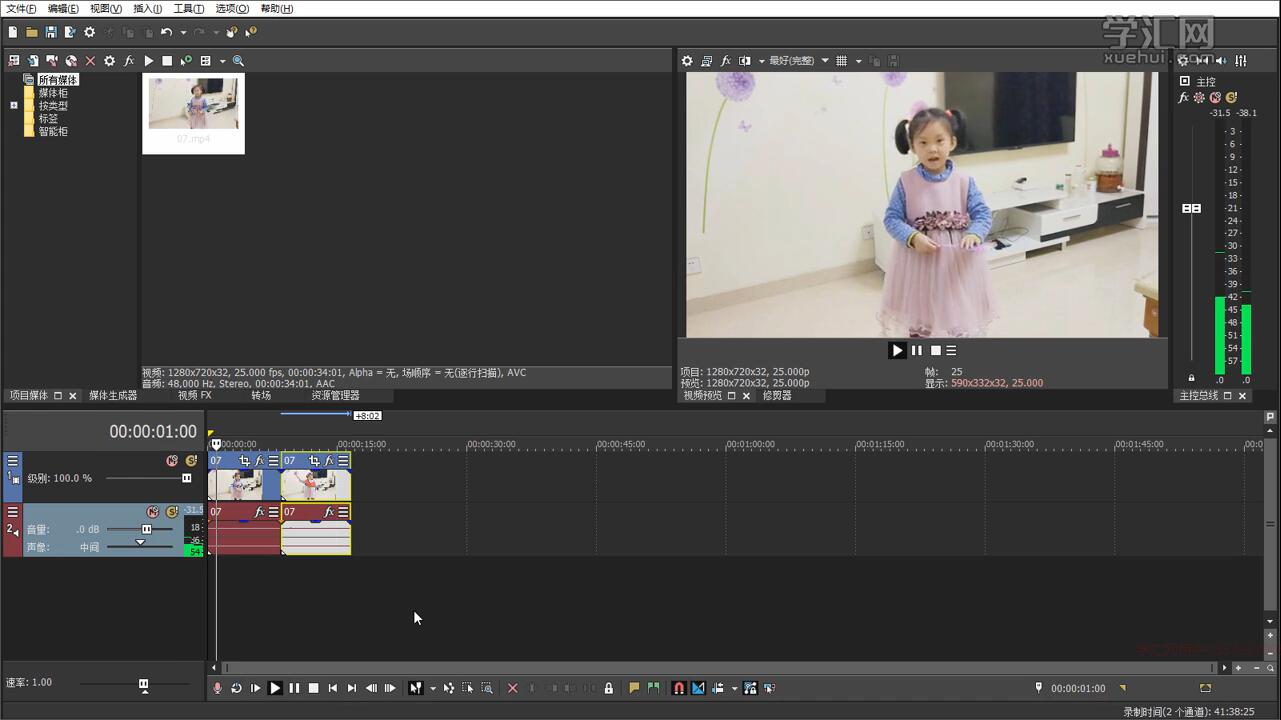Open the media views dropdown arrow

(222, 62)
